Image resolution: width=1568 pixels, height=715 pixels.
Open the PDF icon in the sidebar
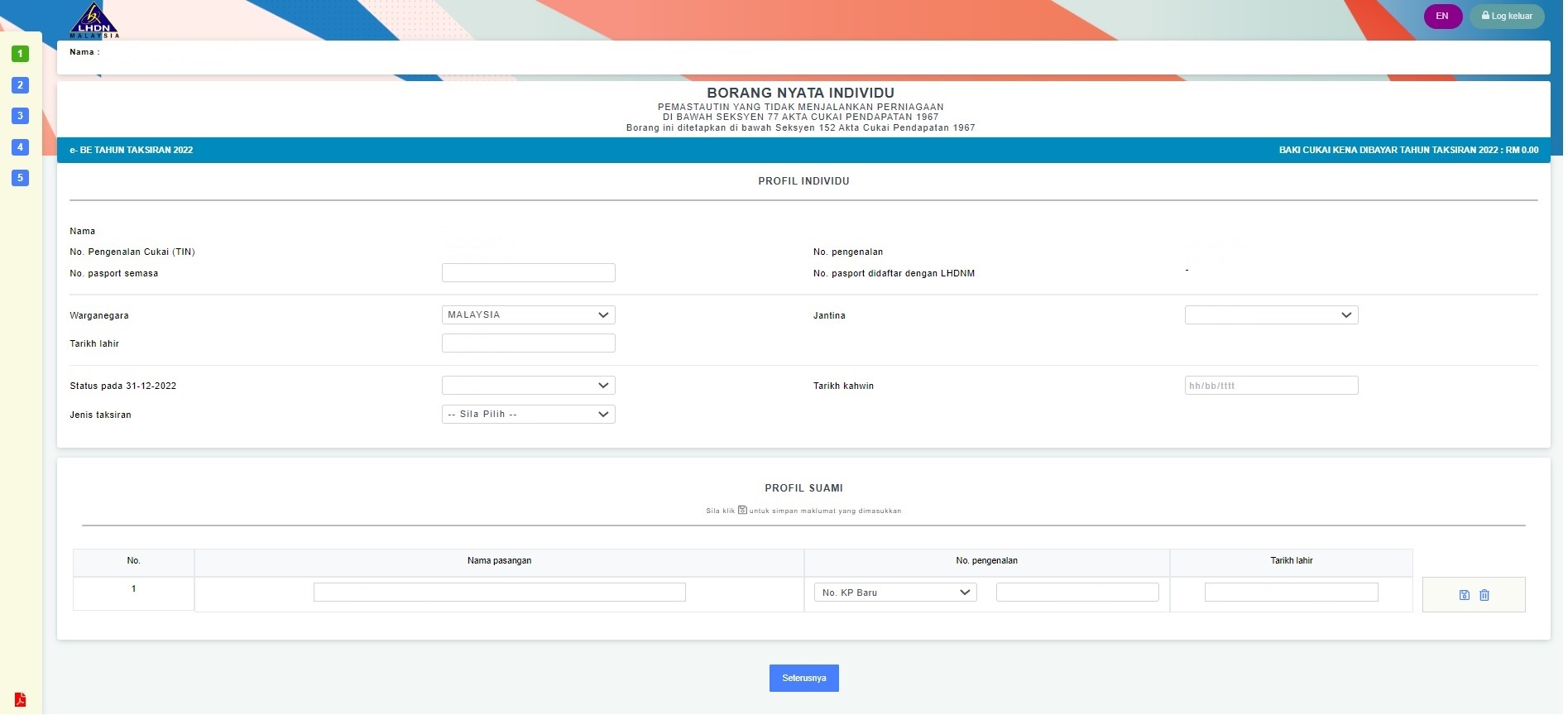point(21,700)
